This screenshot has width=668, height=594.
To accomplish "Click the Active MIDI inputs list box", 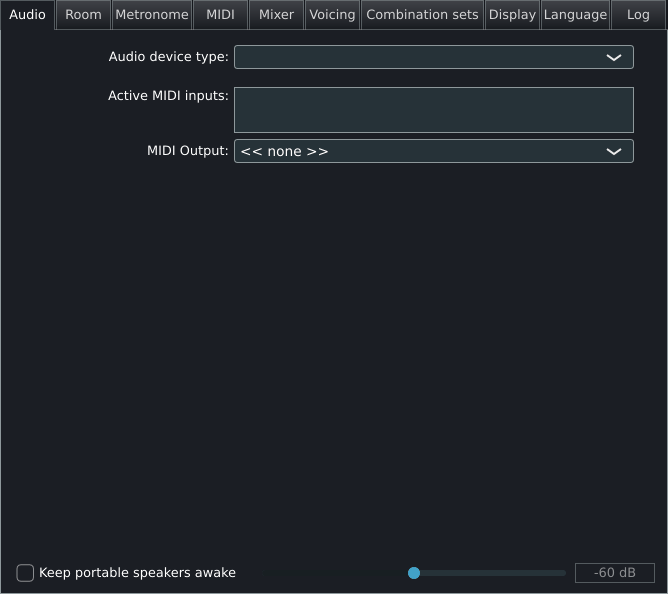I will point(434,110).
